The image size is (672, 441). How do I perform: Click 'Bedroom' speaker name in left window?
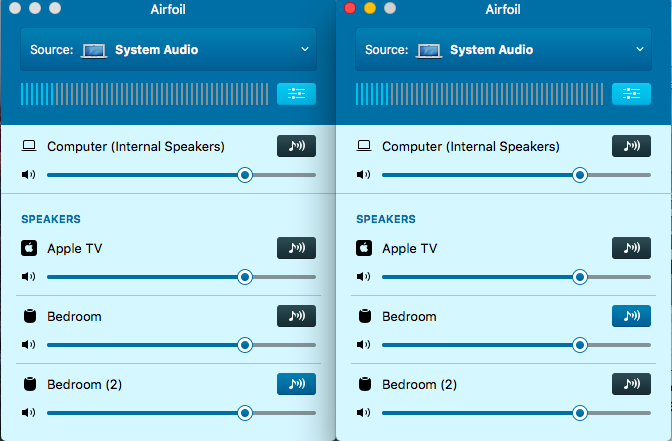pos(74,317)
